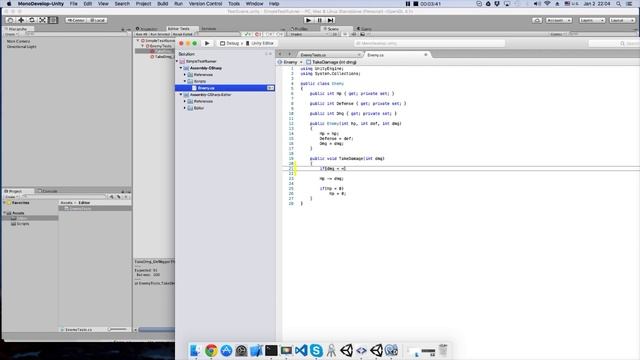Toggle Center pivot mode in Unity
640x360 pixels.
pyautogui.click(x=76, y=20)
